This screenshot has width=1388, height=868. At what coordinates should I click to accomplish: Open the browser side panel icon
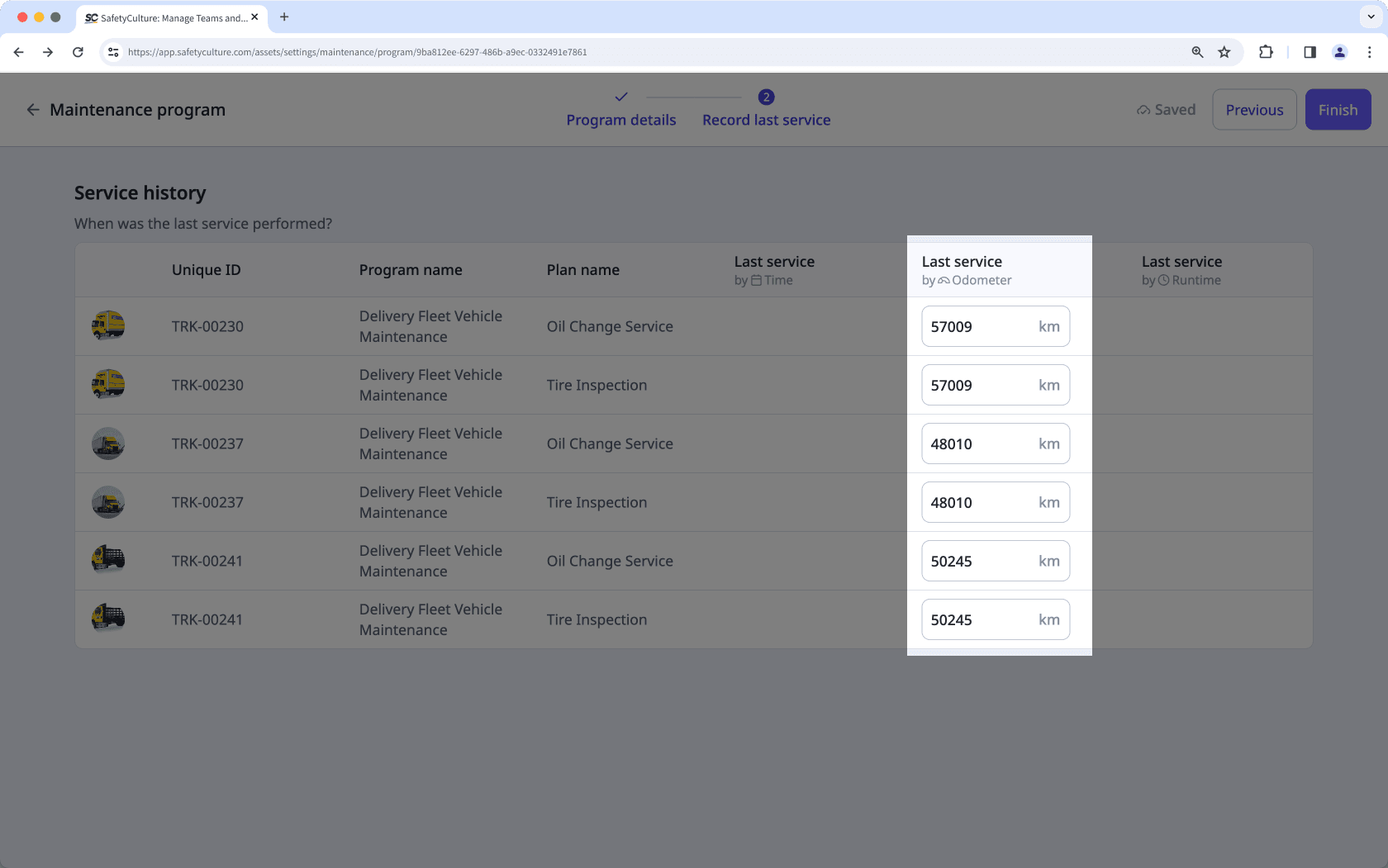tap(1309, 52)
